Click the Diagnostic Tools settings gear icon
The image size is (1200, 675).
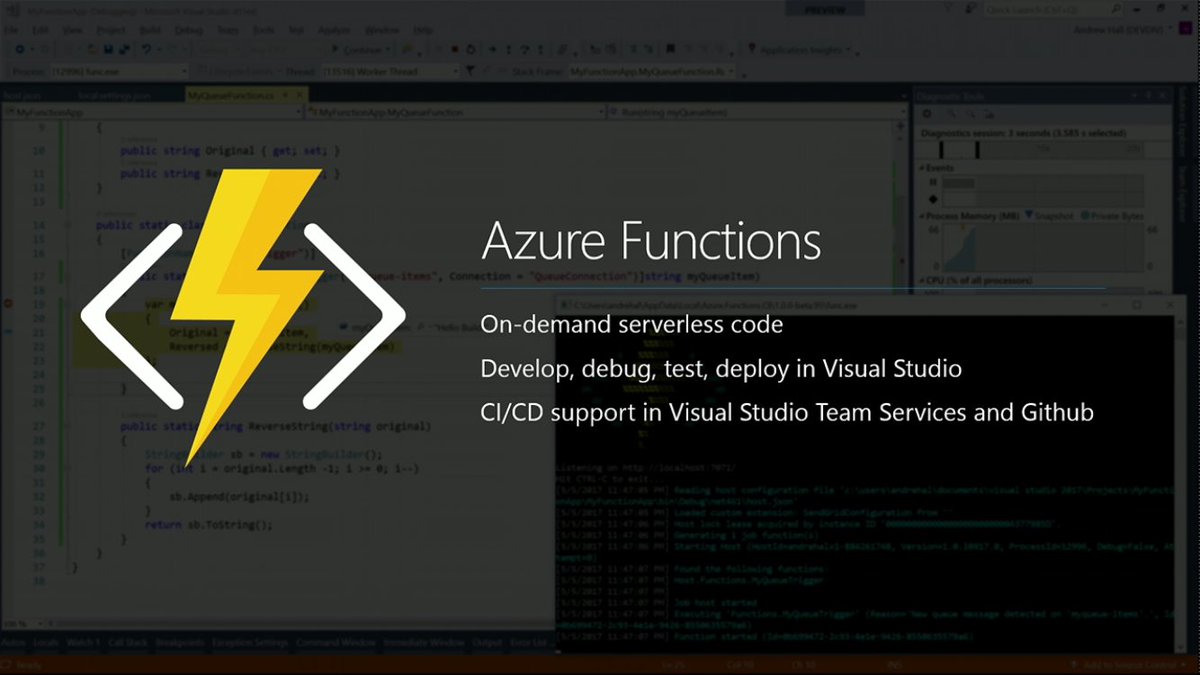coord(927,114)
